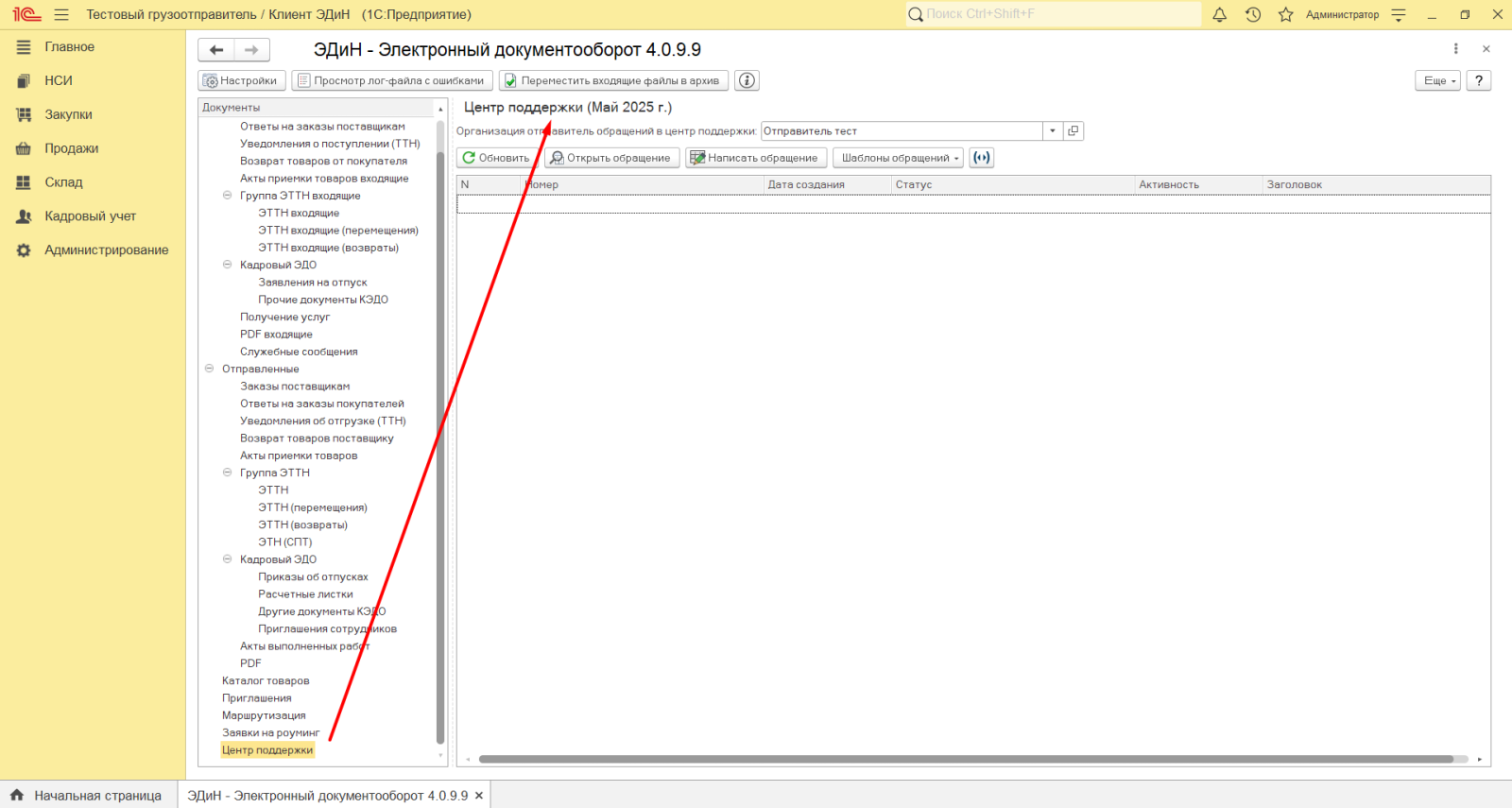Select Заявки на роуминг item
Screen dimensions: 1512x808
270,733
